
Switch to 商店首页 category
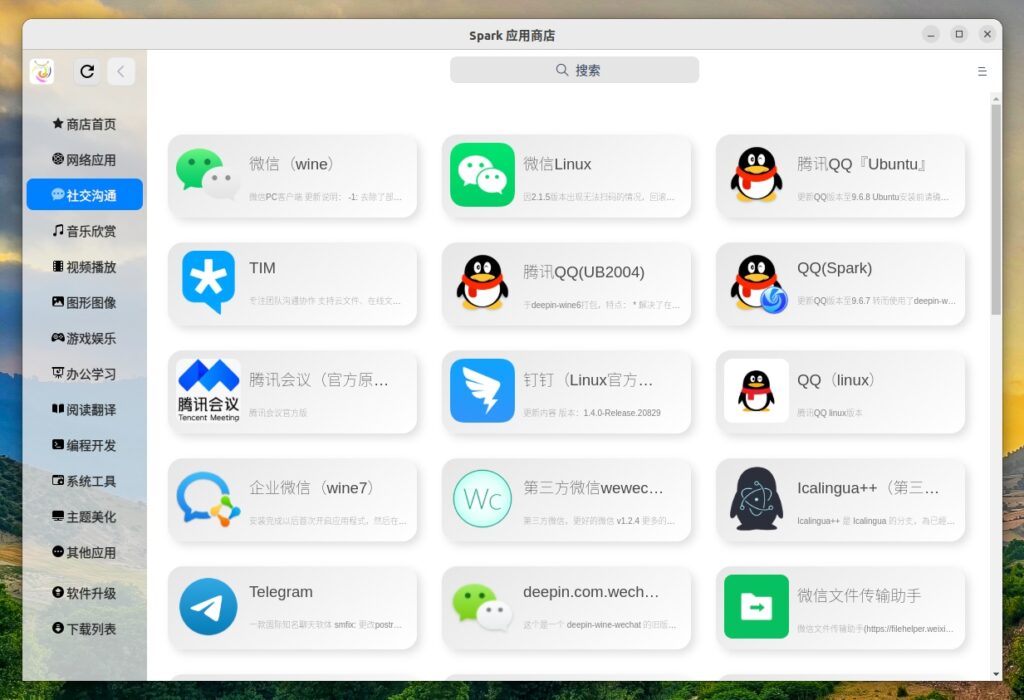[85, 124]
